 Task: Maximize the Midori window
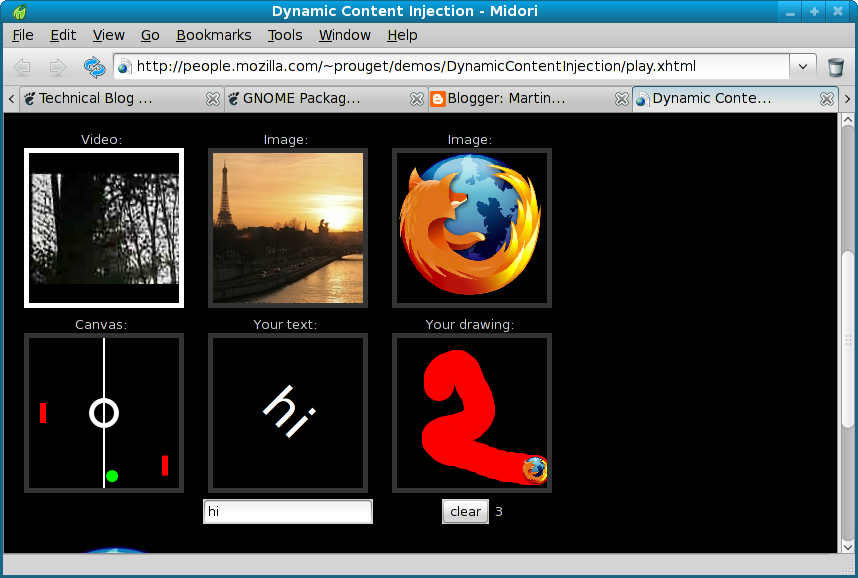[x=814, y=11]
